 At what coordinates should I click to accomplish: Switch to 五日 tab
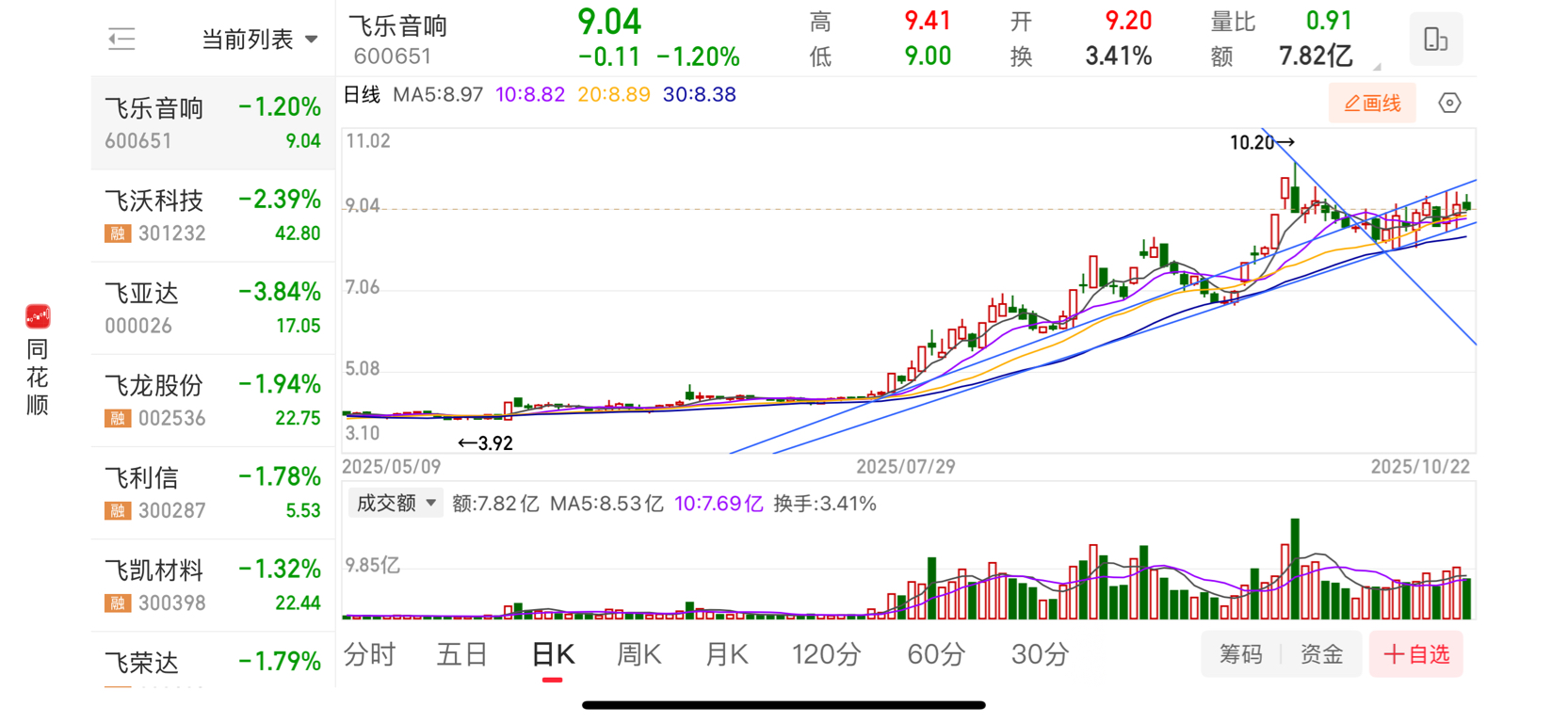click(x=461, y=654)
